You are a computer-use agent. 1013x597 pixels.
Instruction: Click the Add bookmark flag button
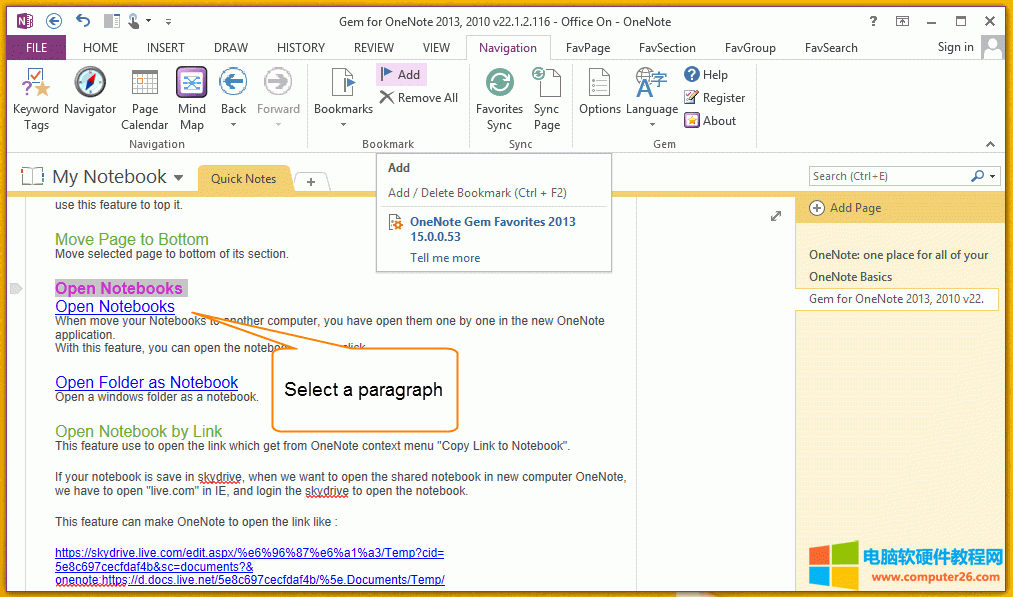pyautogui.click(x=401, y=74)
